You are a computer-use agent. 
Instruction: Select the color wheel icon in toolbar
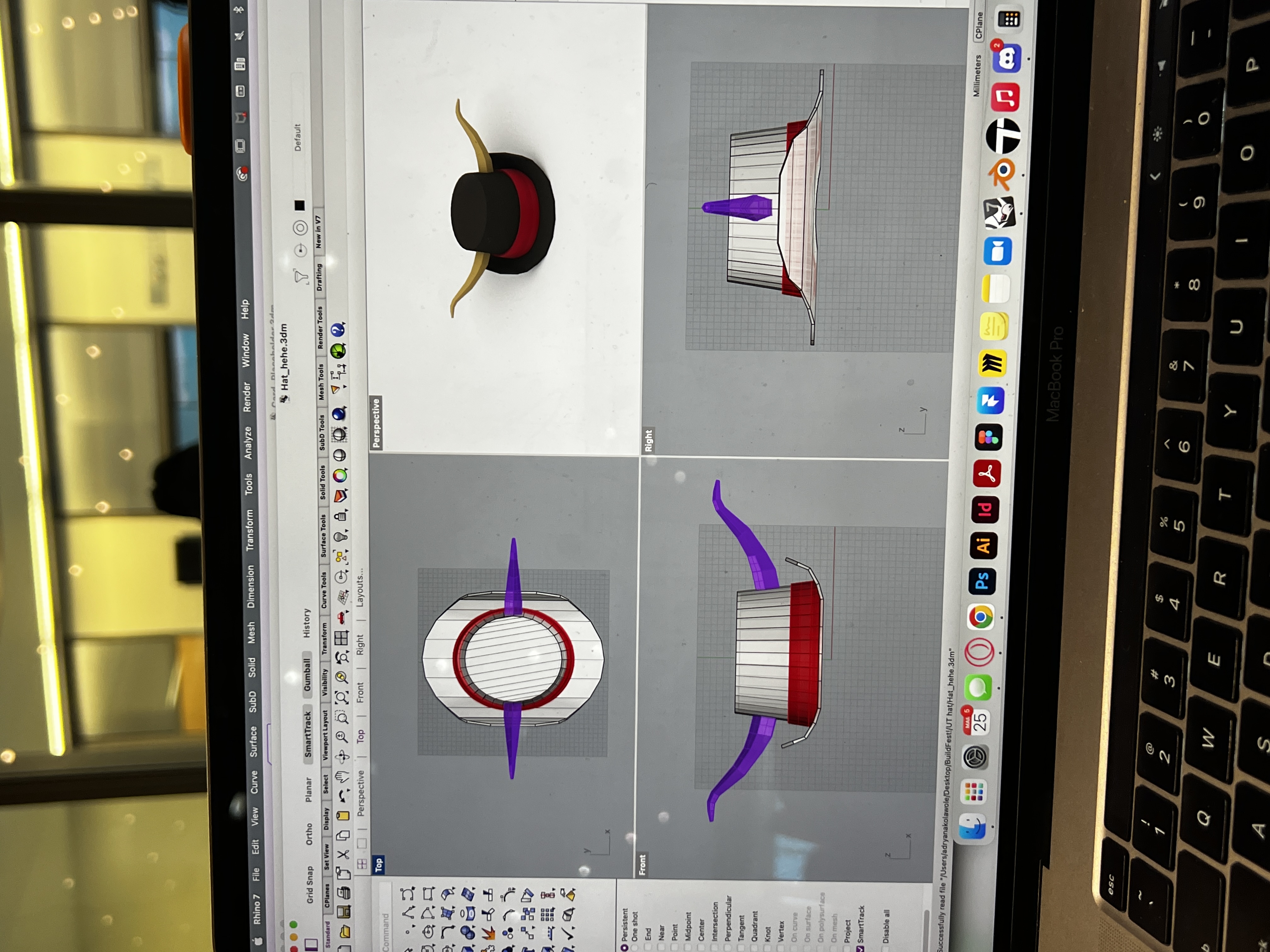coord(340,475)
